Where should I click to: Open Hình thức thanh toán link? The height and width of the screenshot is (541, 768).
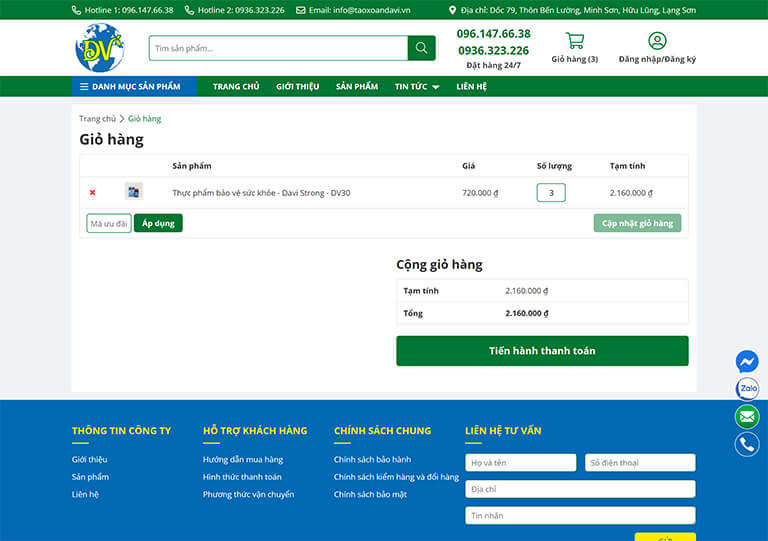[242, 477]
